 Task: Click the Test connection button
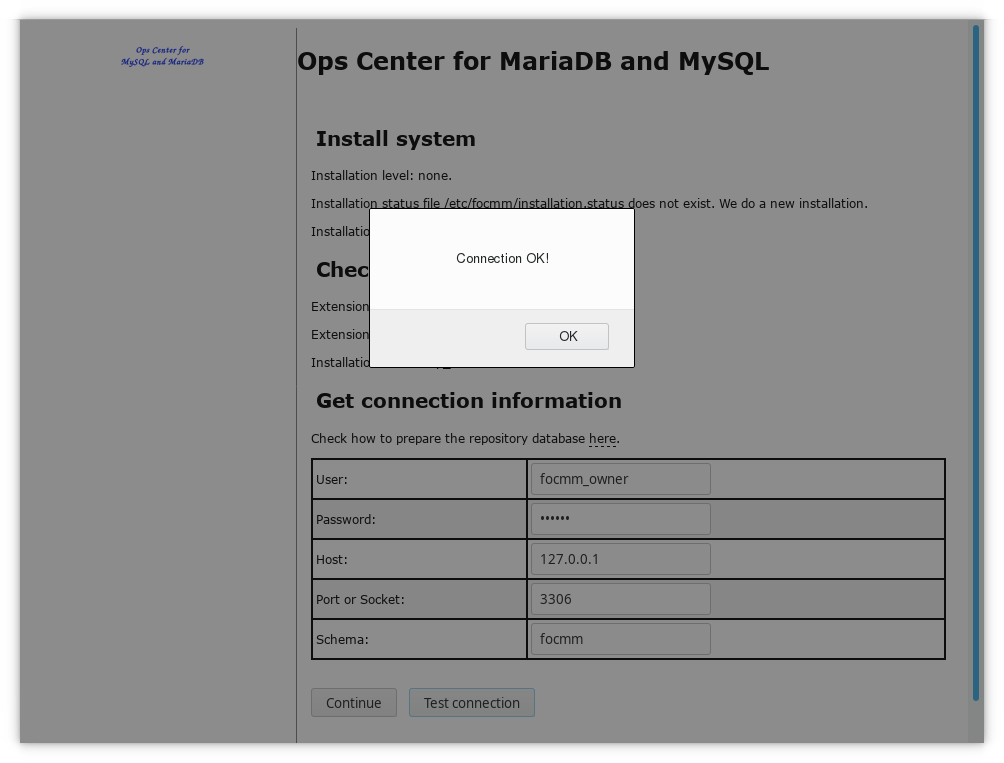click(x=472, y=702)
